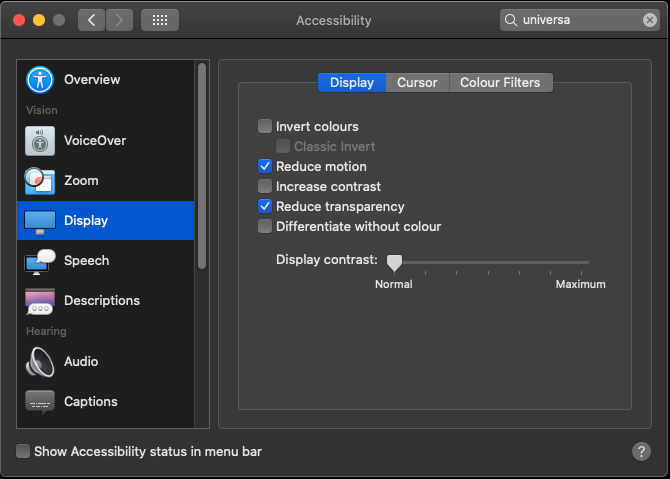Click the Zoom label in sidebar
The width and height of the screenshot is (670, 479).
point(81,181)
